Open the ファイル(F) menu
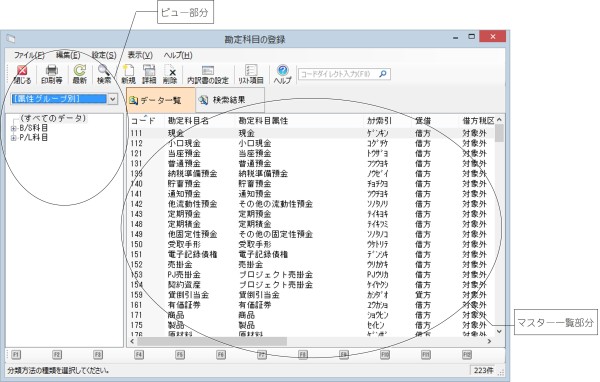 [29, 55]
